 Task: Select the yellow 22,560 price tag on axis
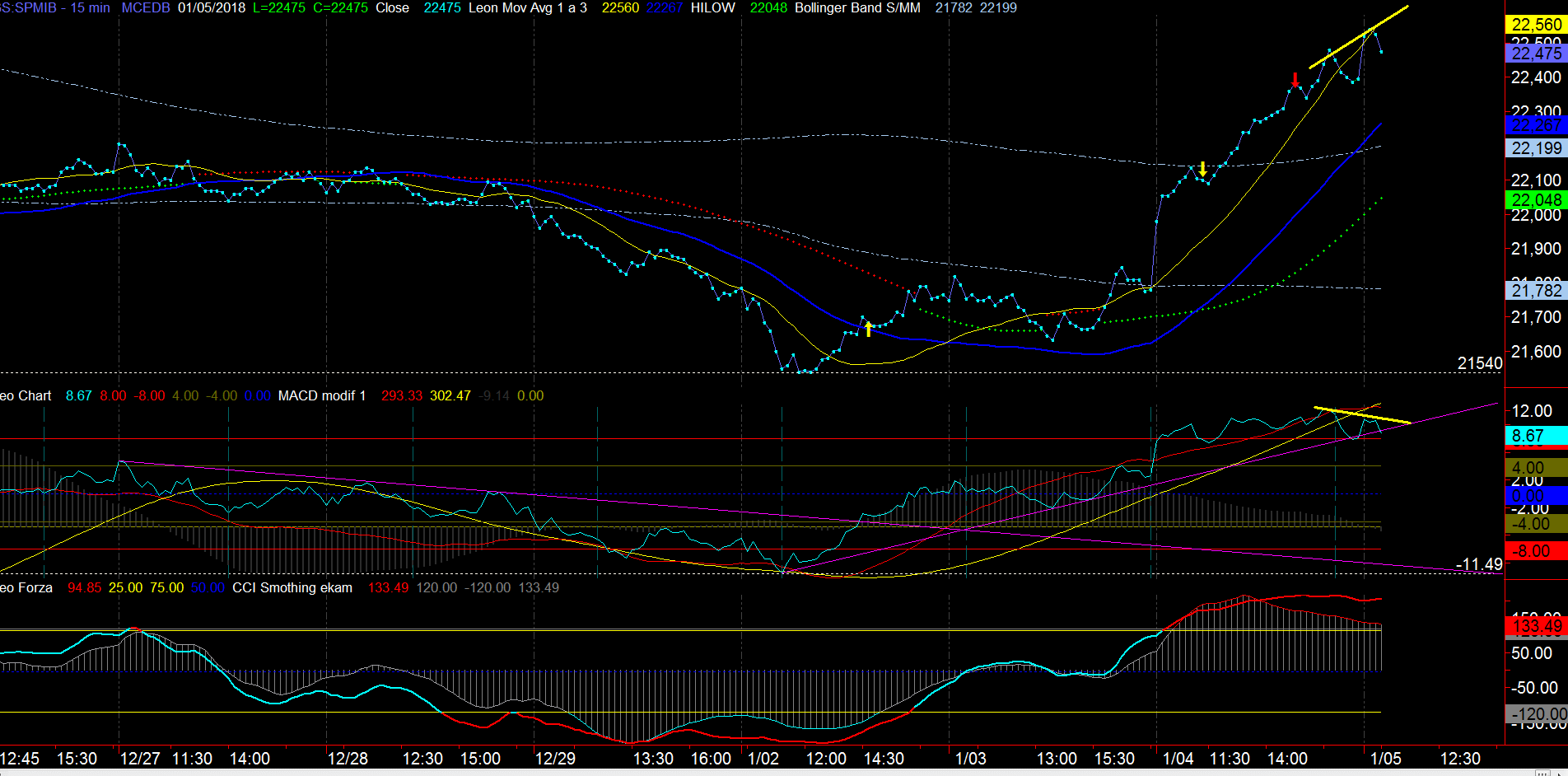point(1536,25)
